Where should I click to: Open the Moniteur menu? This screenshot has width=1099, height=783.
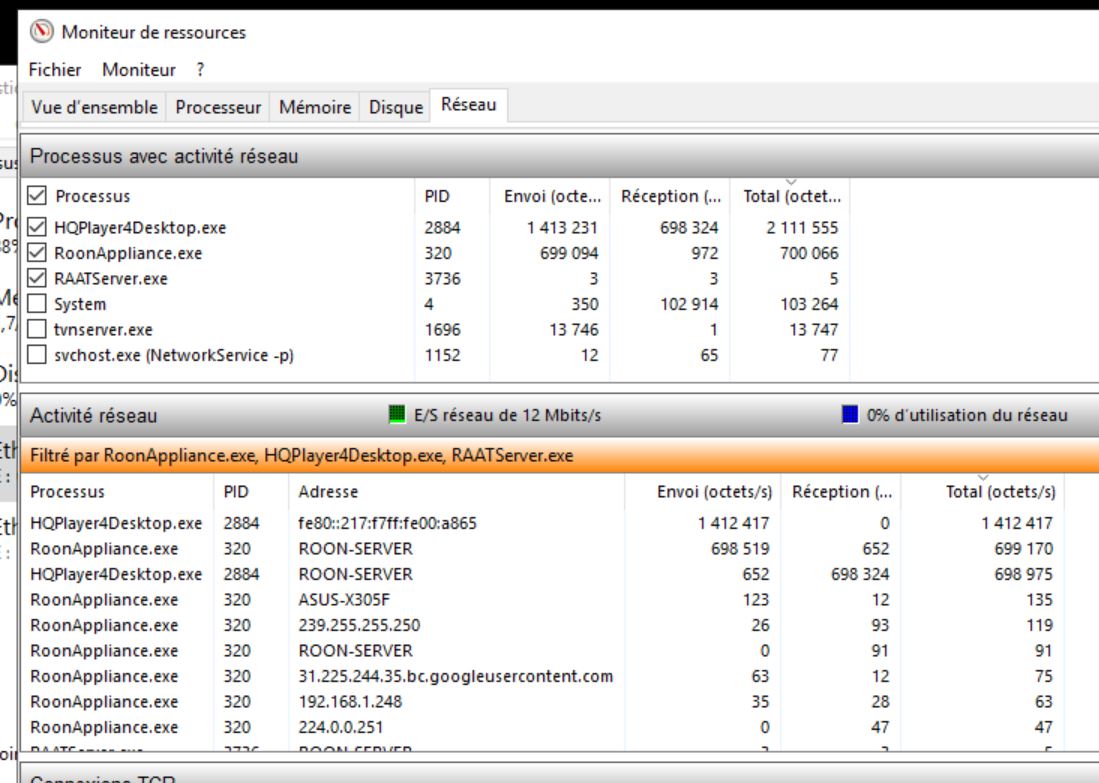pyautogui.click(x=139, y=69)
